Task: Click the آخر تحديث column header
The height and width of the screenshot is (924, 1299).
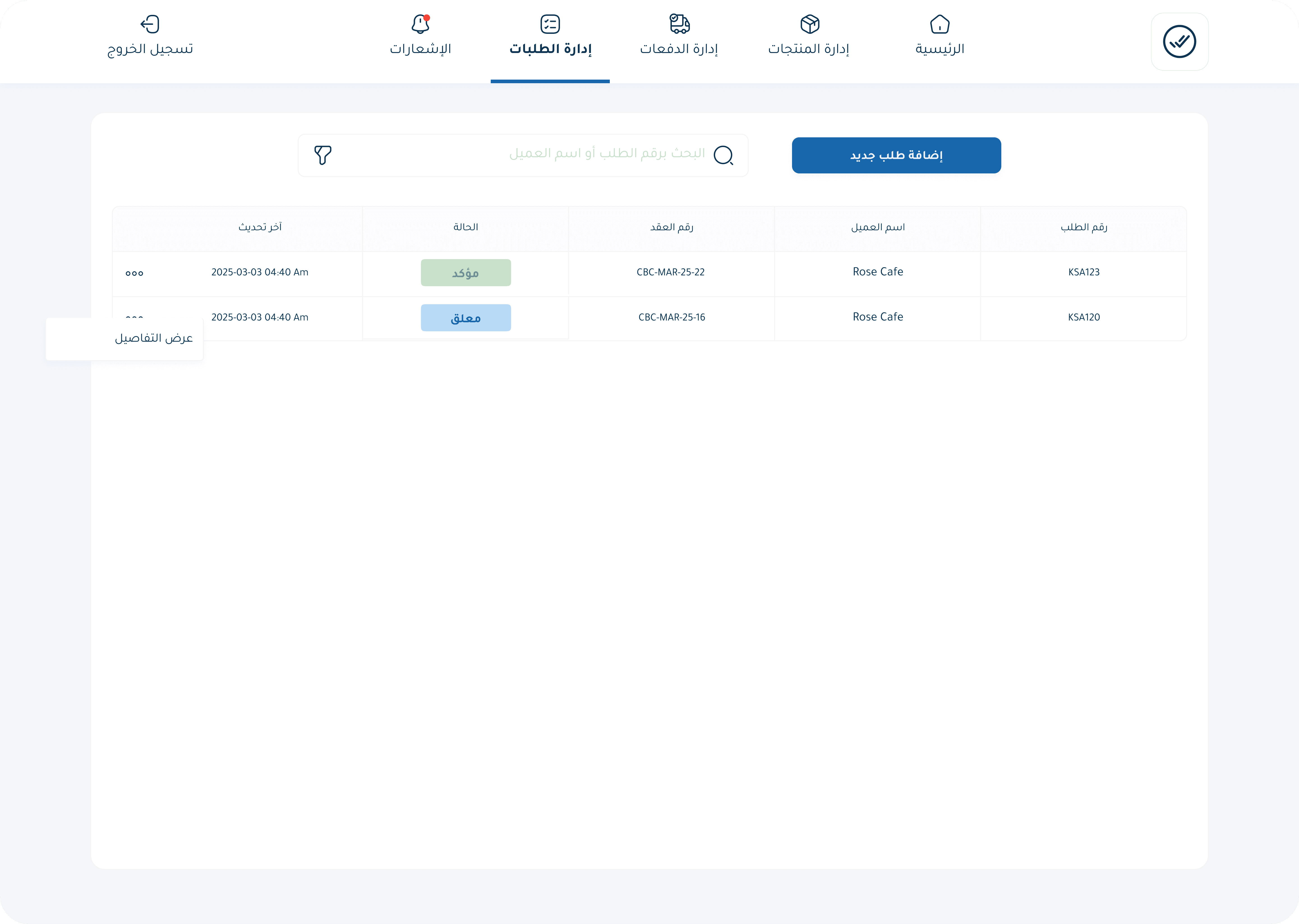Action: tap(260, 227)
